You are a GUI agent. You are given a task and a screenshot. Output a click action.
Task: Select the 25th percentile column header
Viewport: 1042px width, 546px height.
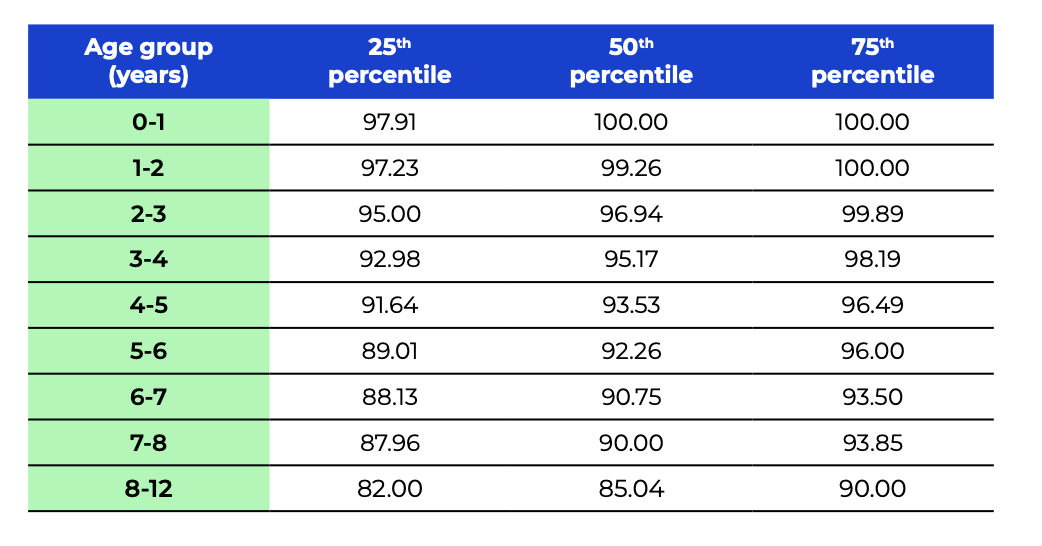point(390,61)
